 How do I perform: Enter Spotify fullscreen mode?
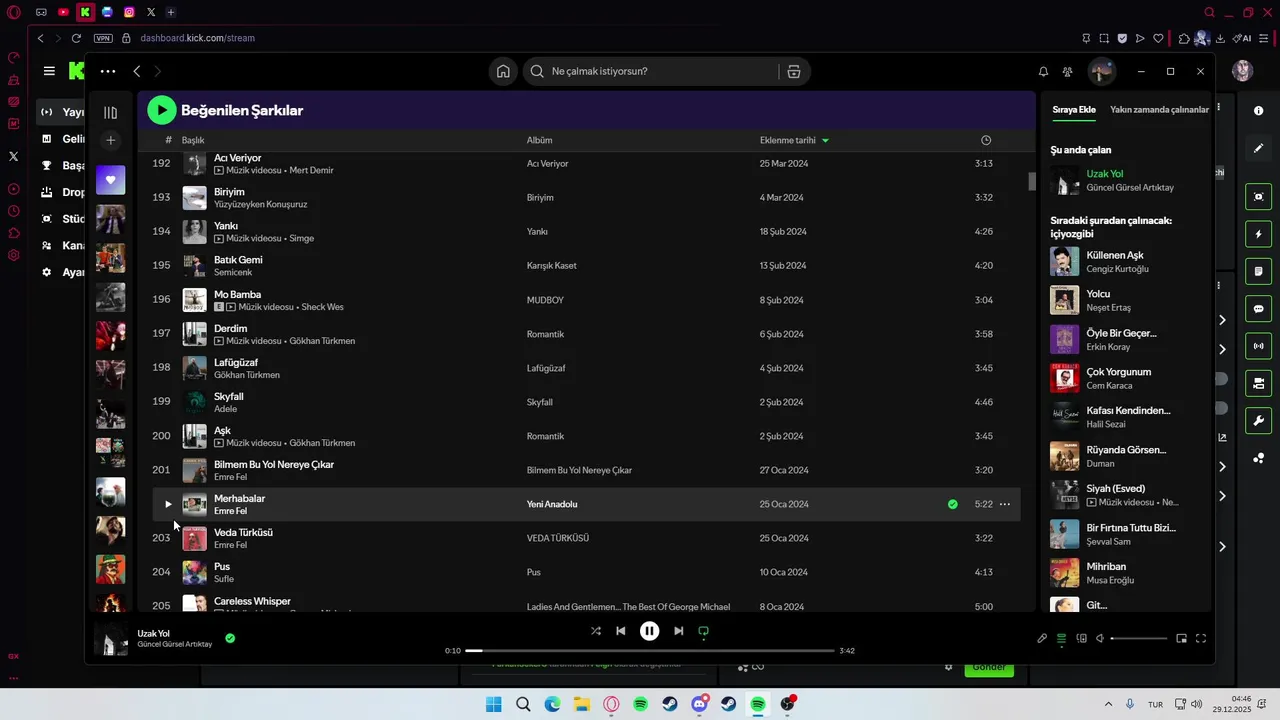[x=1201, y=638]
